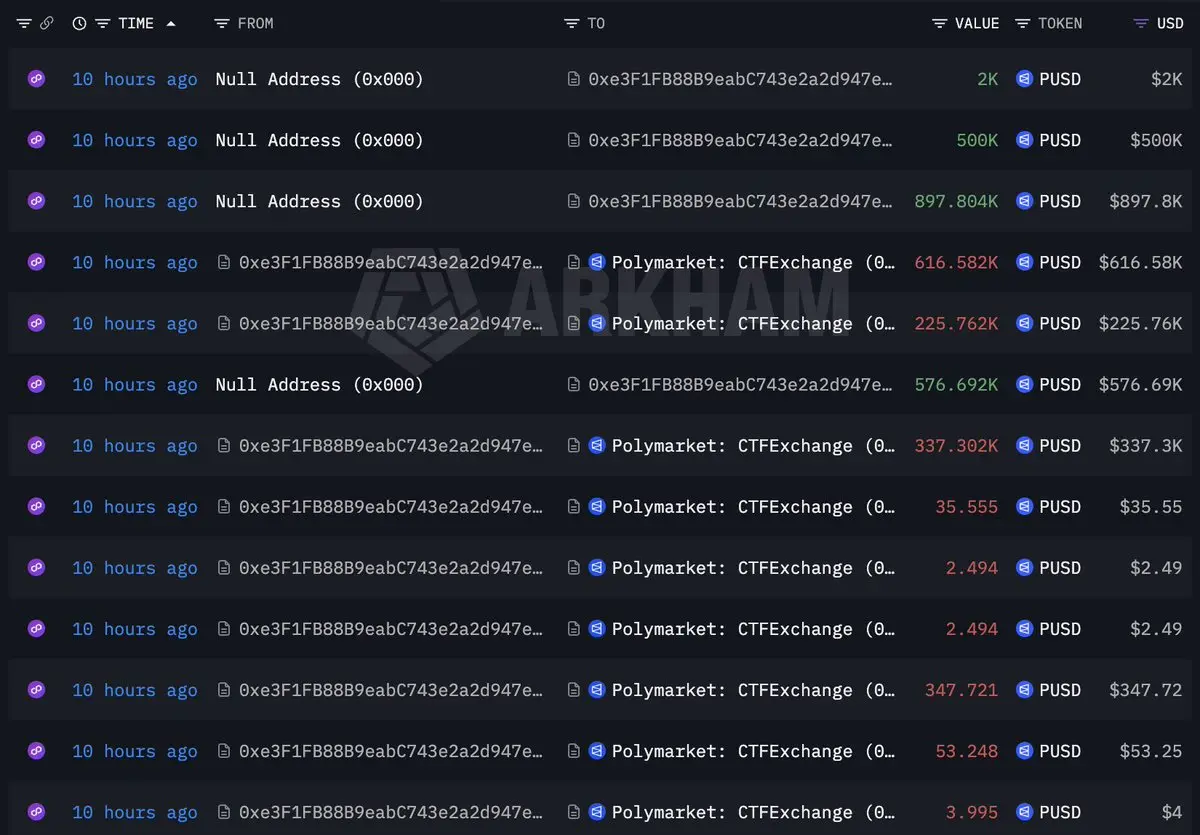This screenshot has height=835, width=1200.
Task: Select the green 576.692K value
Action: tap(956, 384)
